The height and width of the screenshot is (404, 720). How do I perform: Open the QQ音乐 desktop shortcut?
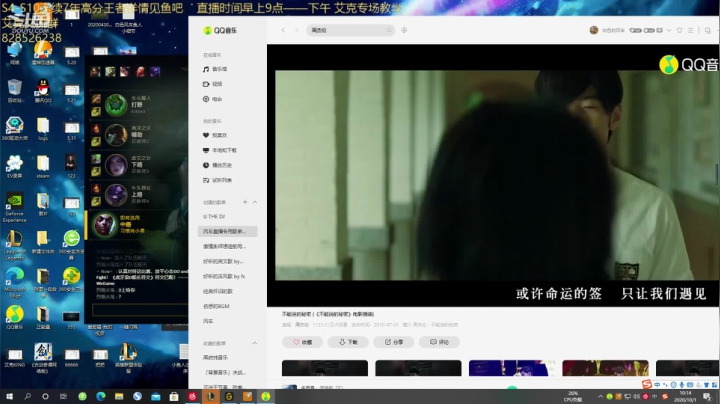(14, 318)
